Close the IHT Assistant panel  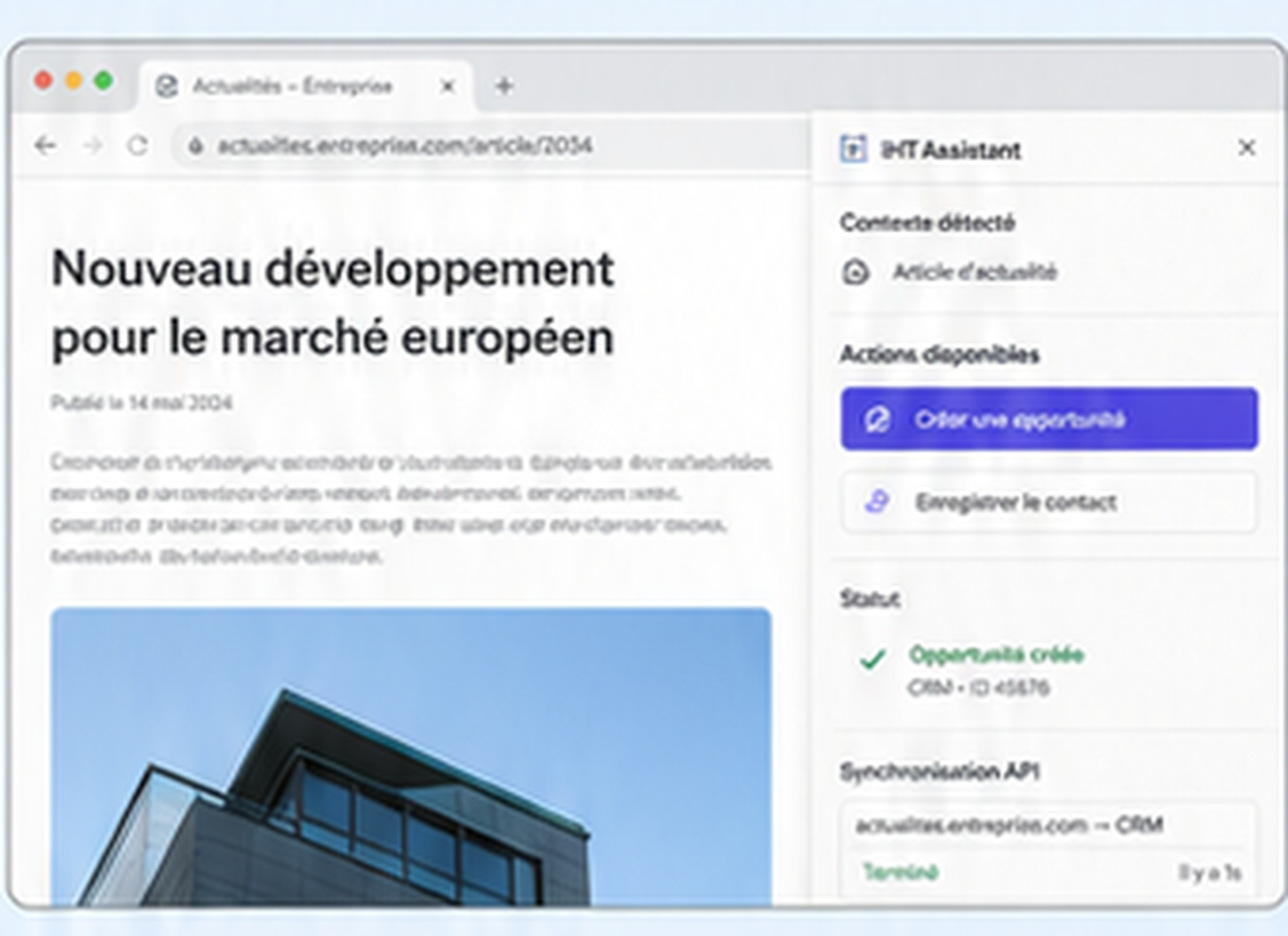1246,147
